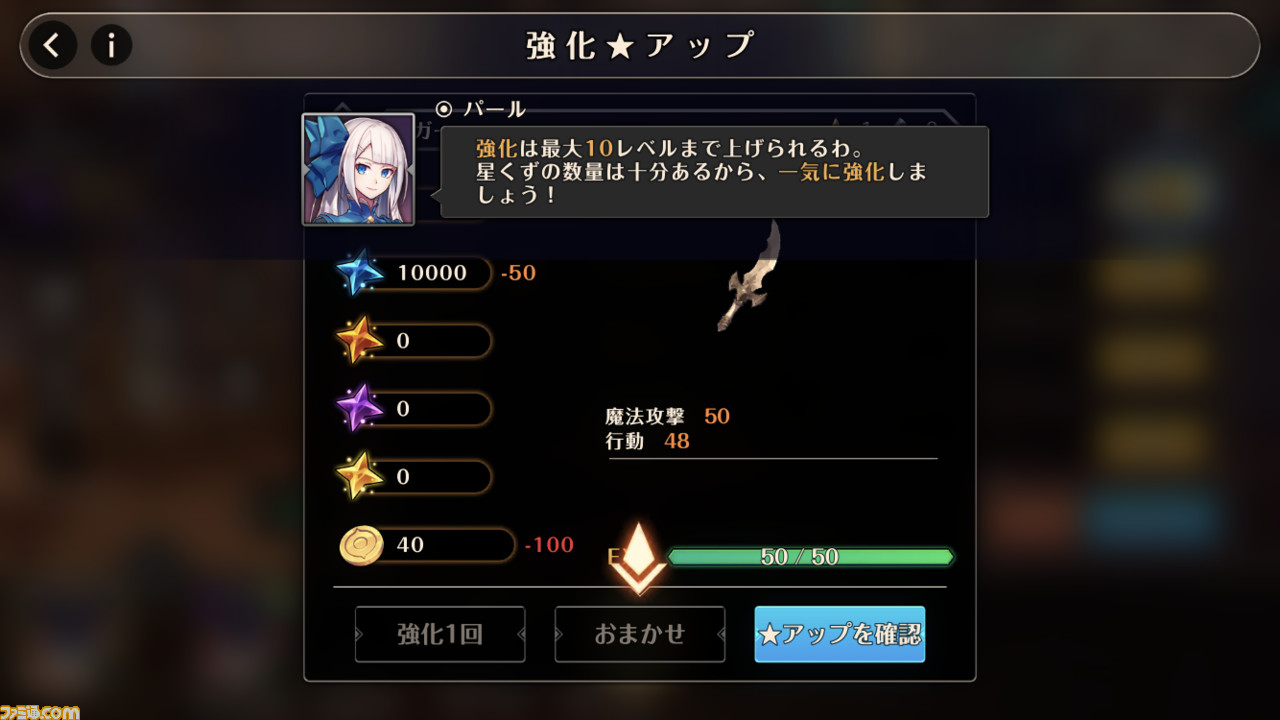Viewport: 1280px width, 720px height.
Task: Select the purple stardust icon
Action: point(359,409)
